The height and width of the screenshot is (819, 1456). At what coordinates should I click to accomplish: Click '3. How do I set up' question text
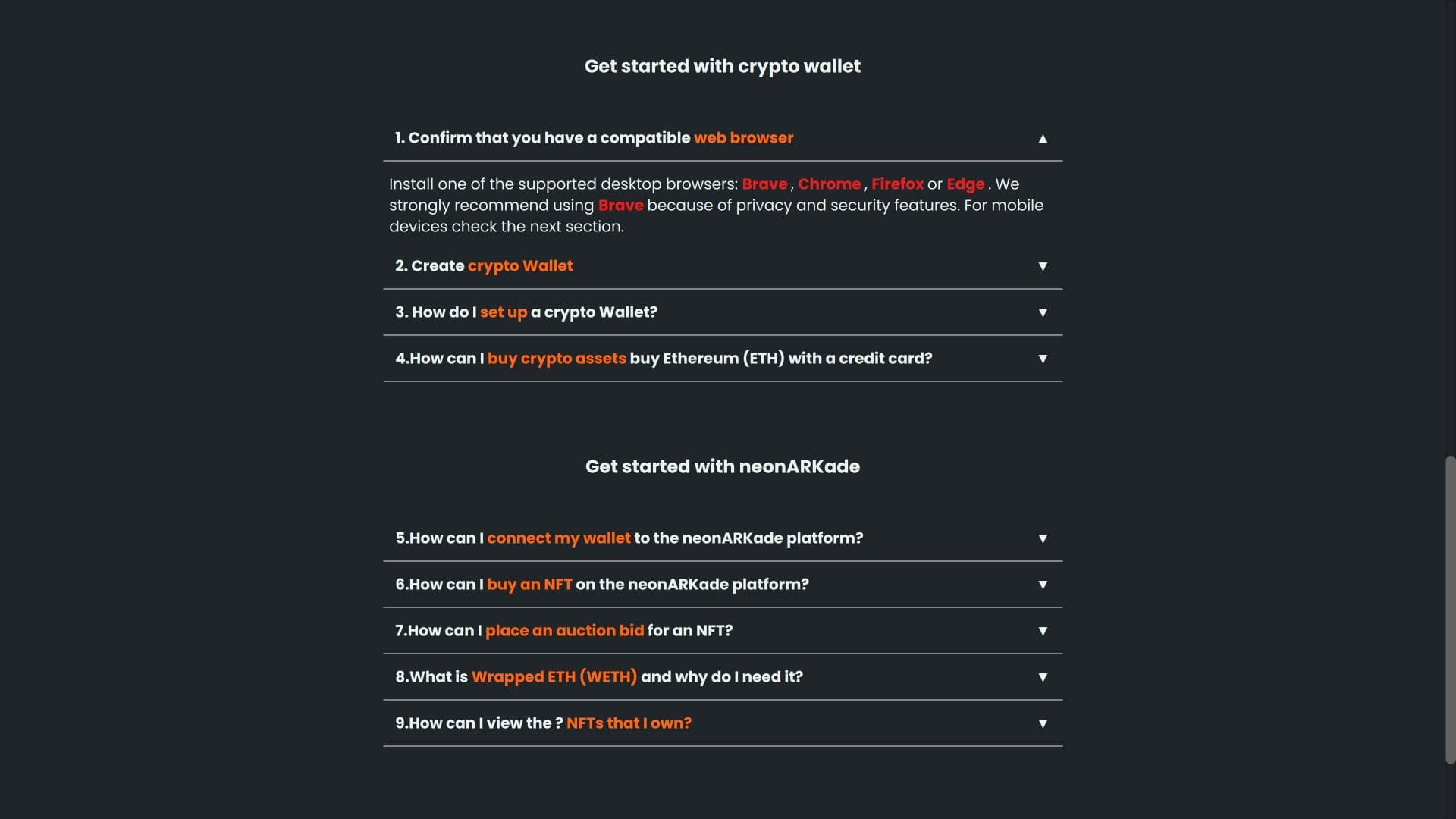click(526, 312)
